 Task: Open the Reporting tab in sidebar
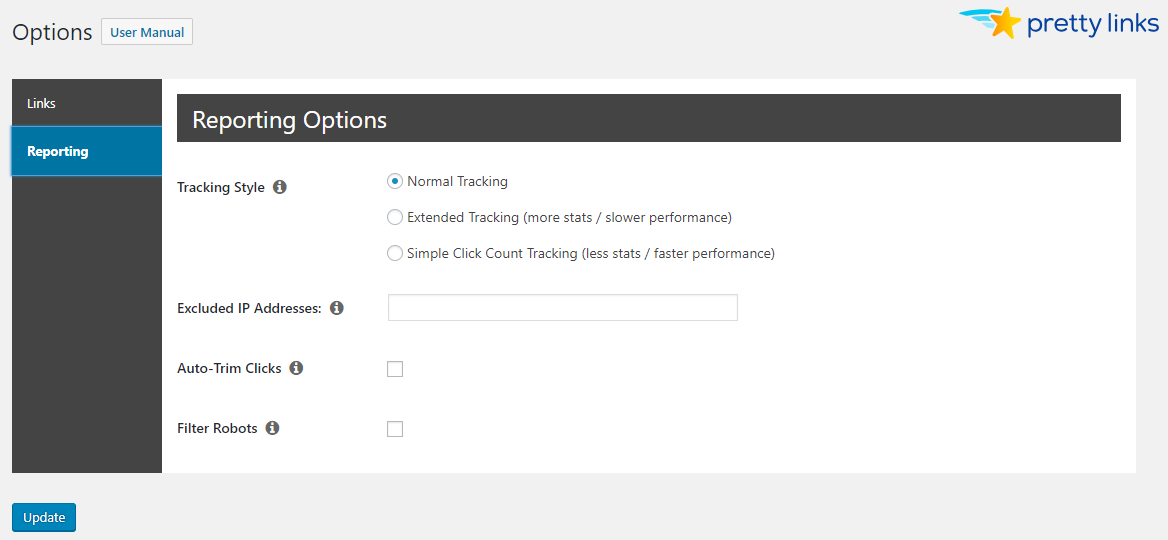coord(58,151)
